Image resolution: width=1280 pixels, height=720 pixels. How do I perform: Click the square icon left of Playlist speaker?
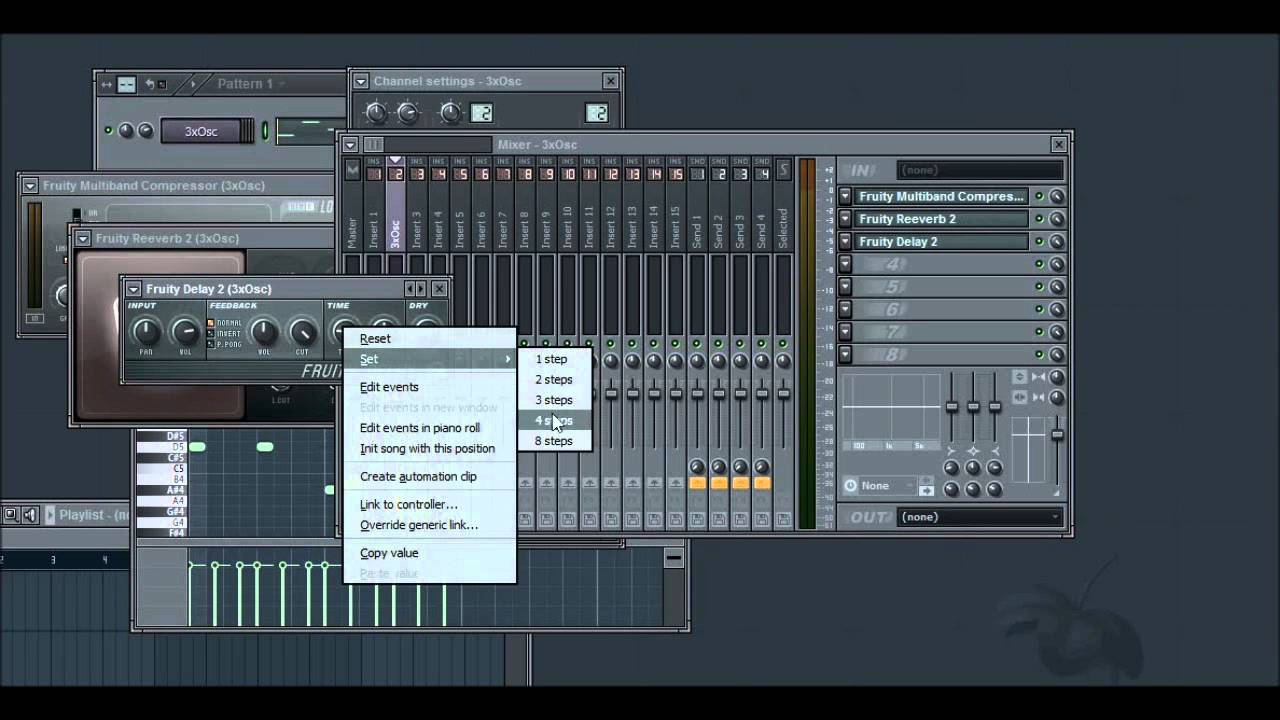(x=10, y=515)
